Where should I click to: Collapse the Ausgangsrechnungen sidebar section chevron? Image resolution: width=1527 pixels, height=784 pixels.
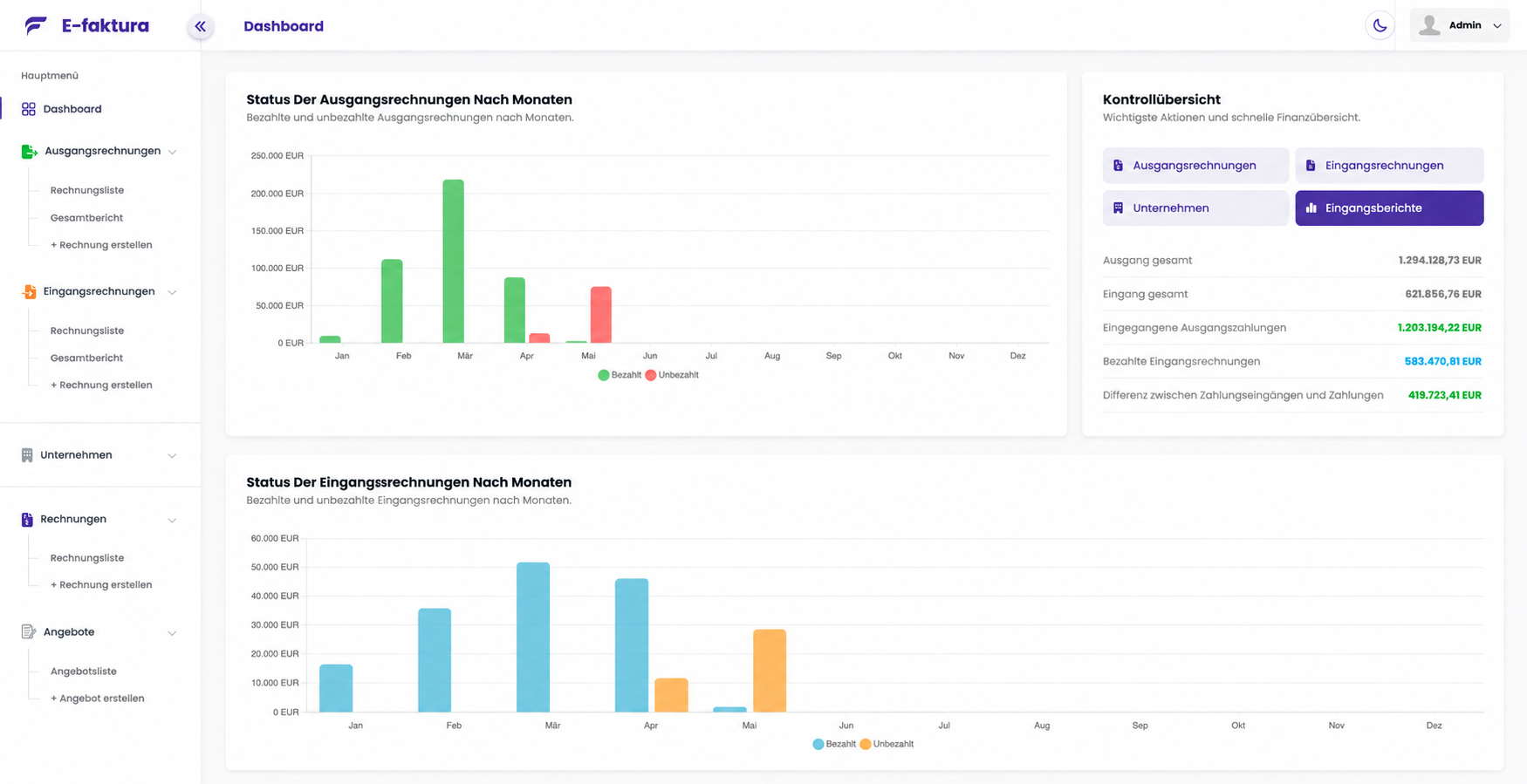point(172,153)
